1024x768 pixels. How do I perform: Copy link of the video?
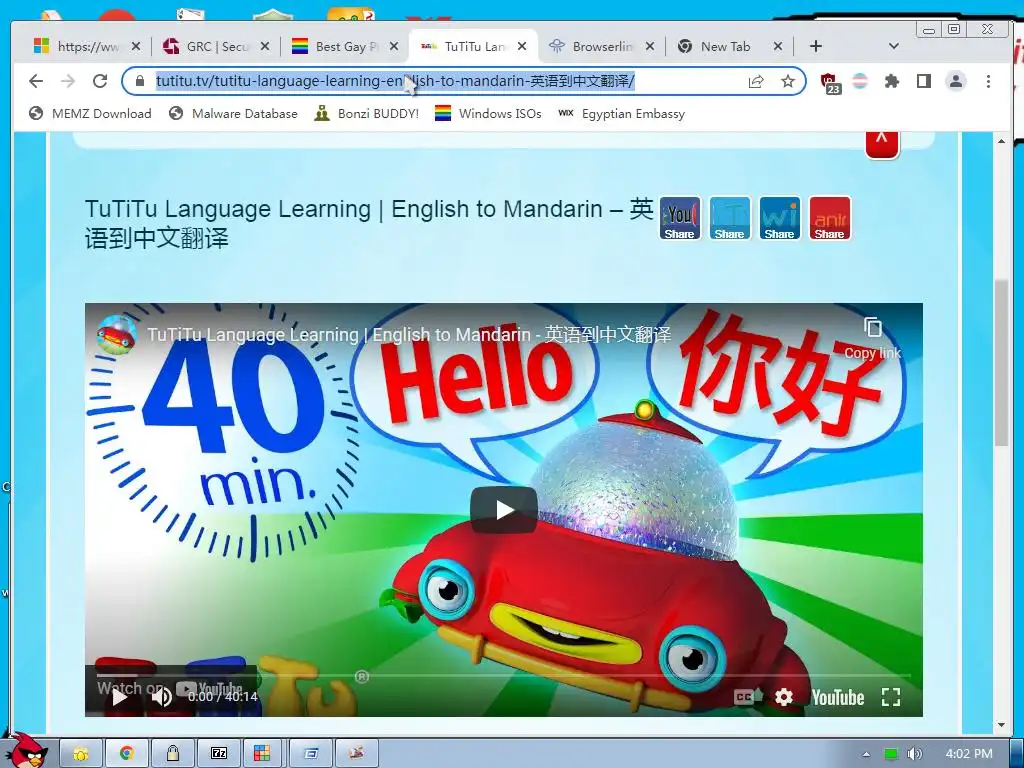point(872,338)
